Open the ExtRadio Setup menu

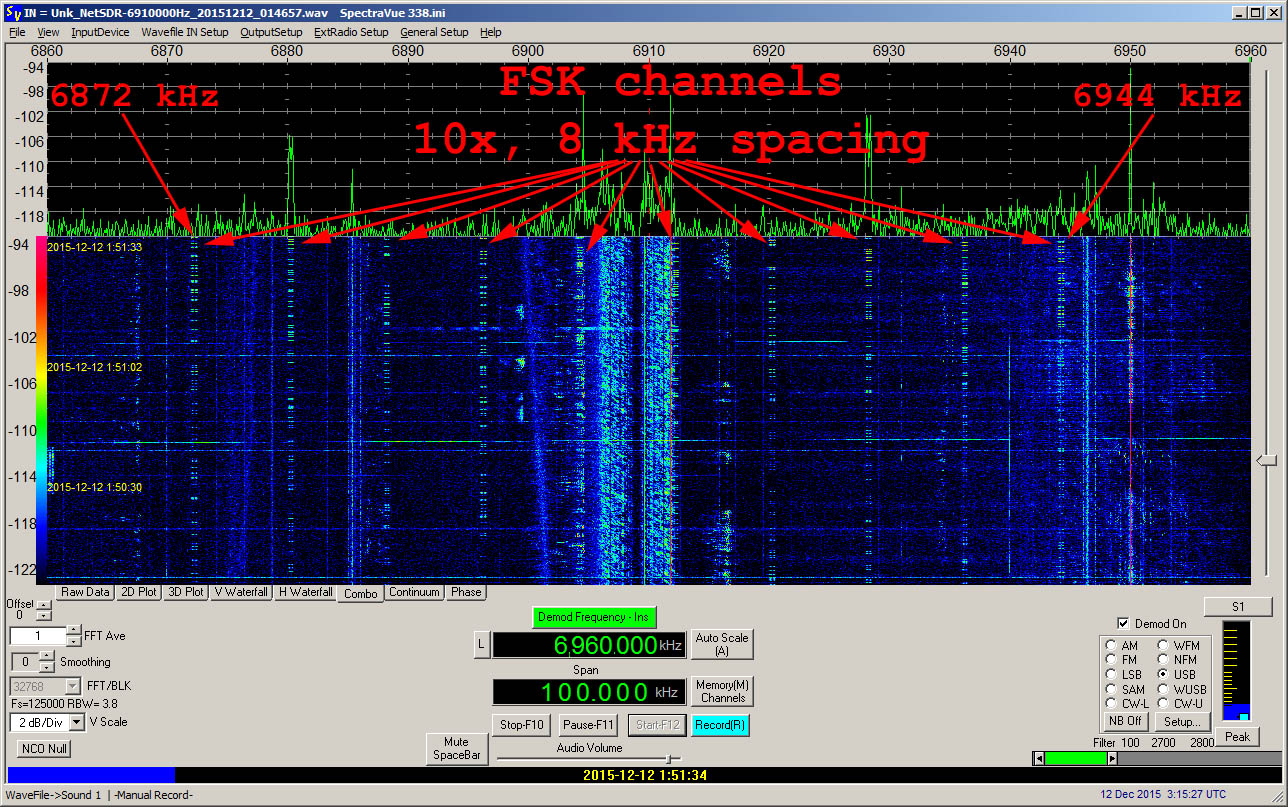click(x=351, y=32)
